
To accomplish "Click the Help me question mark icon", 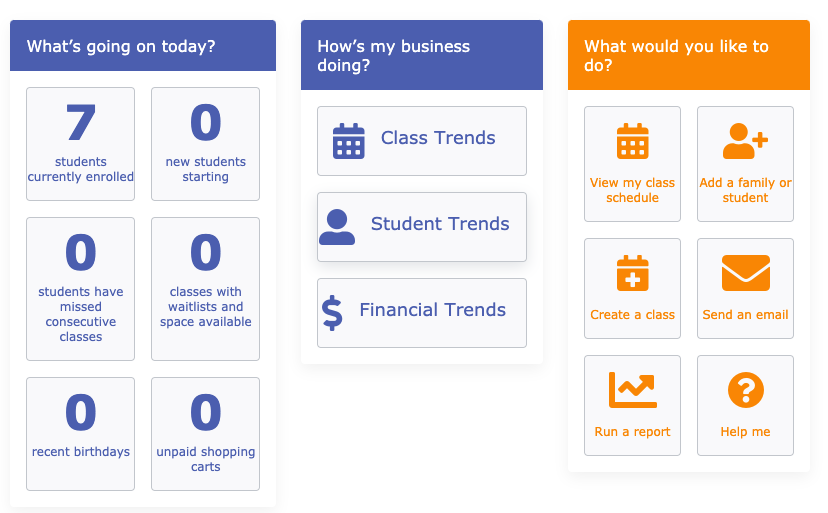I will (x=745, y=390).
